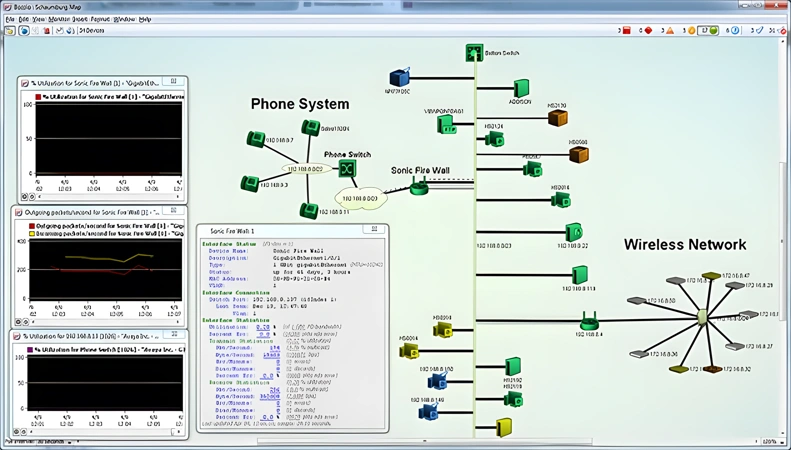Click the Utilization value link in the info panel
The image size is (791, 450).
(263, 327)
